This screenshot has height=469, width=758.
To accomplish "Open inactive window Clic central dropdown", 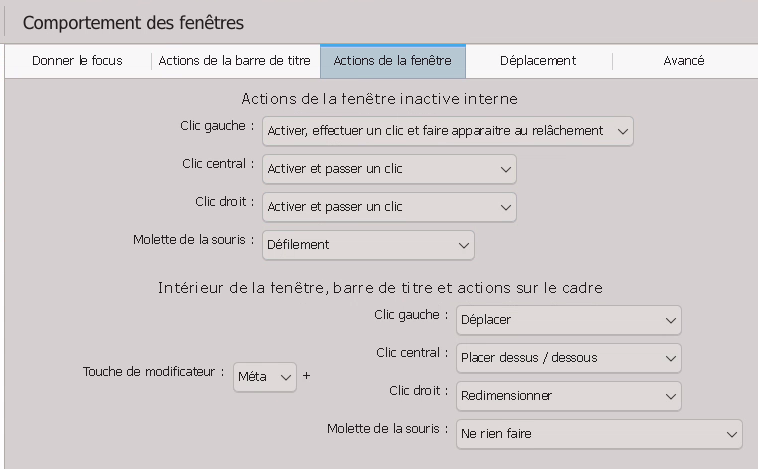I will click(389, 169).
